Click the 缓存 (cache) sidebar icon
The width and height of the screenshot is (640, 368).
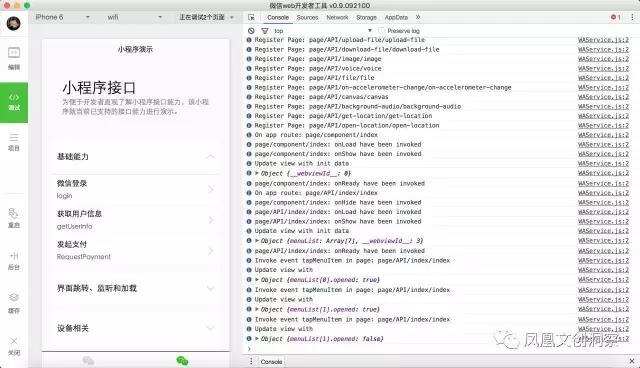coord(14,304)
